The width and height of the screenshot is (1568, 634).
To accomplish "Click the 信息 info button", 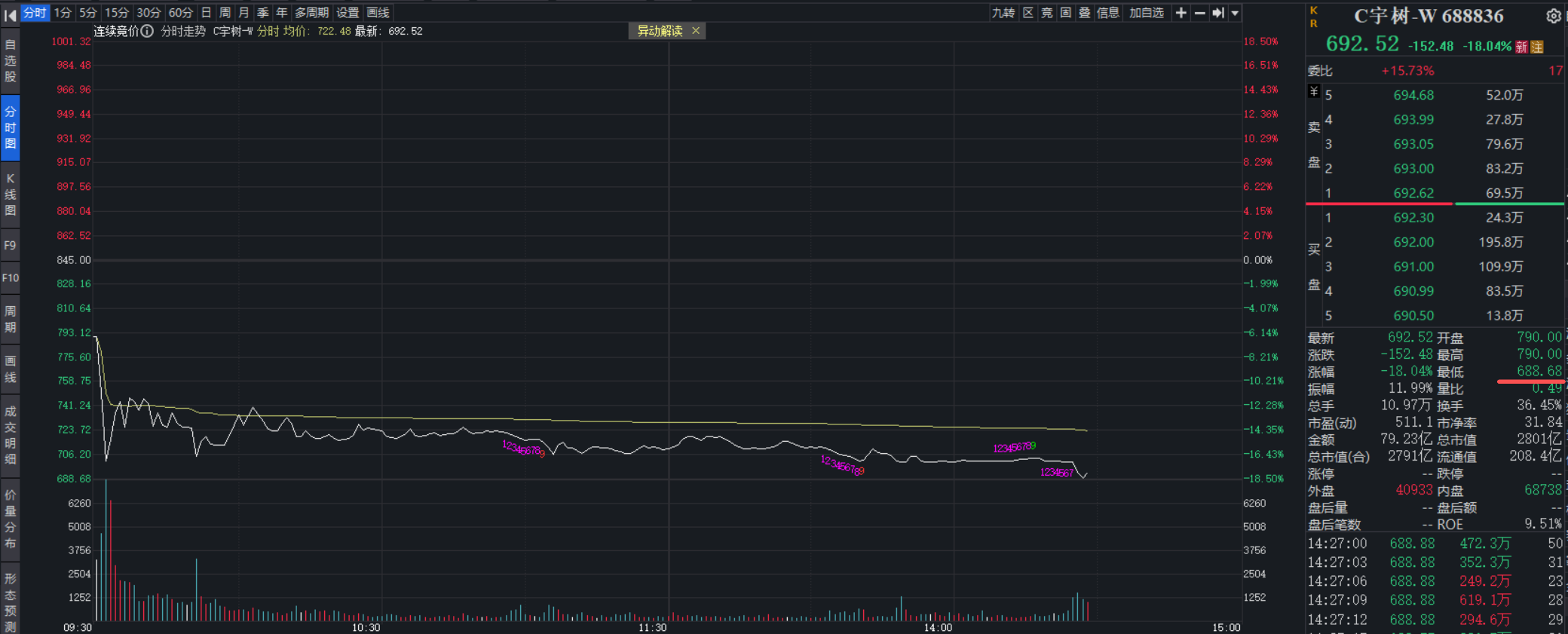I will pos(1108,13).
